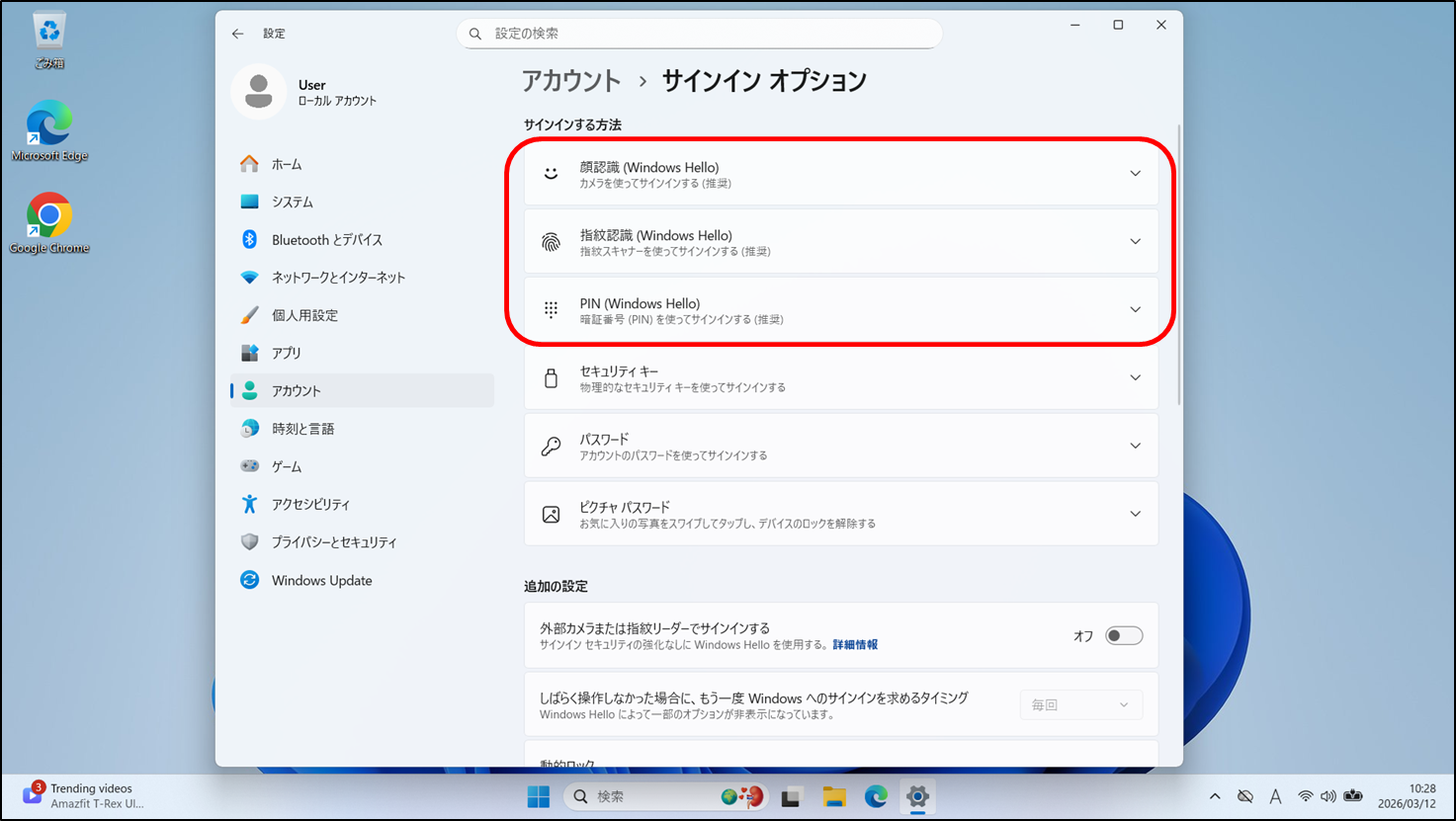The width and height of the screenshot is (1456, 821).
Task: Select ネットワークとインターネット in sidebar
Action: pyautogui.click(x=362, y=278)
